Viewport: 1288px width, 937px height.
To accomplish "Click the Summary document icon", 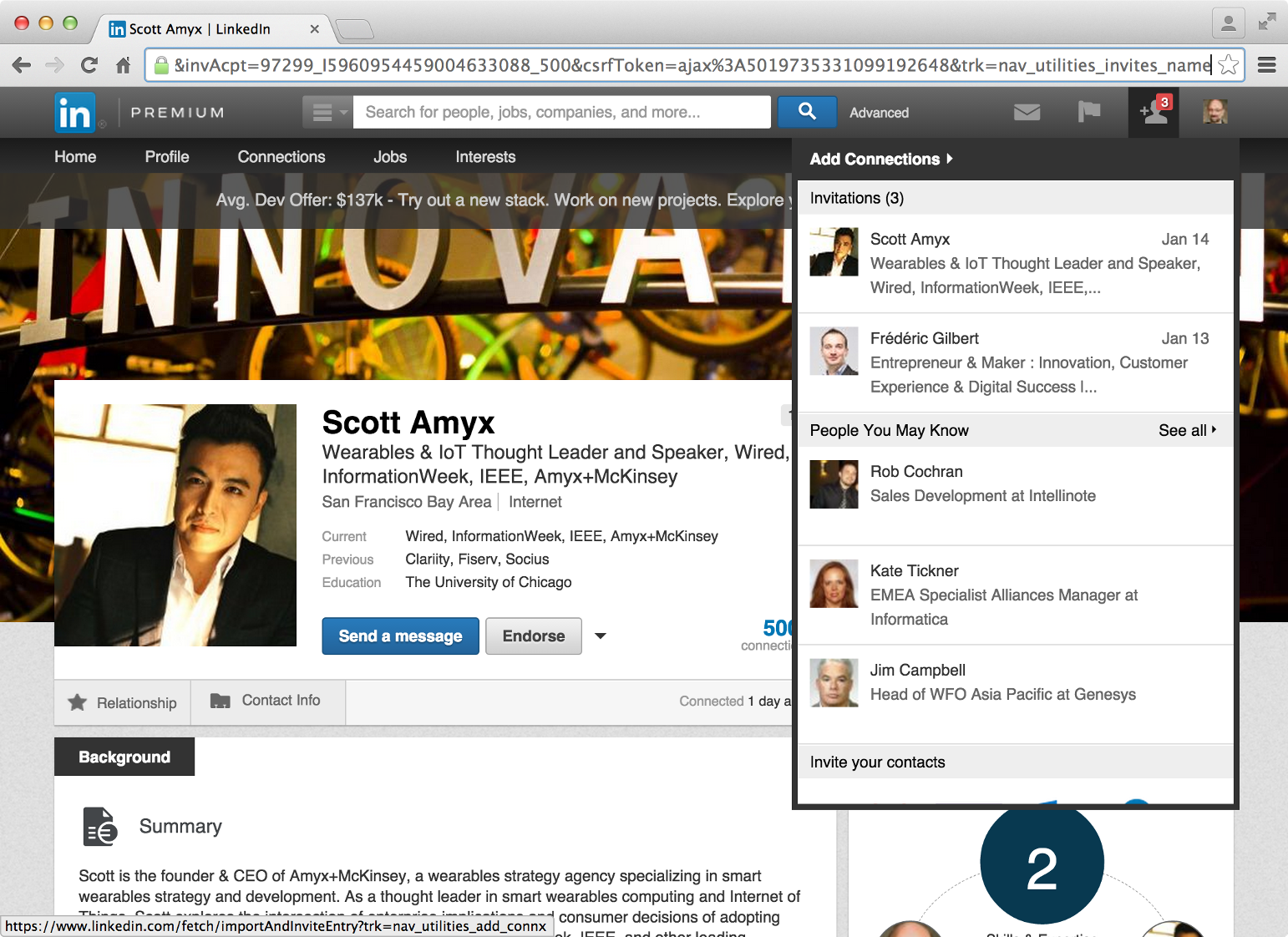I will pyautogui.click(x=100, y=827).
